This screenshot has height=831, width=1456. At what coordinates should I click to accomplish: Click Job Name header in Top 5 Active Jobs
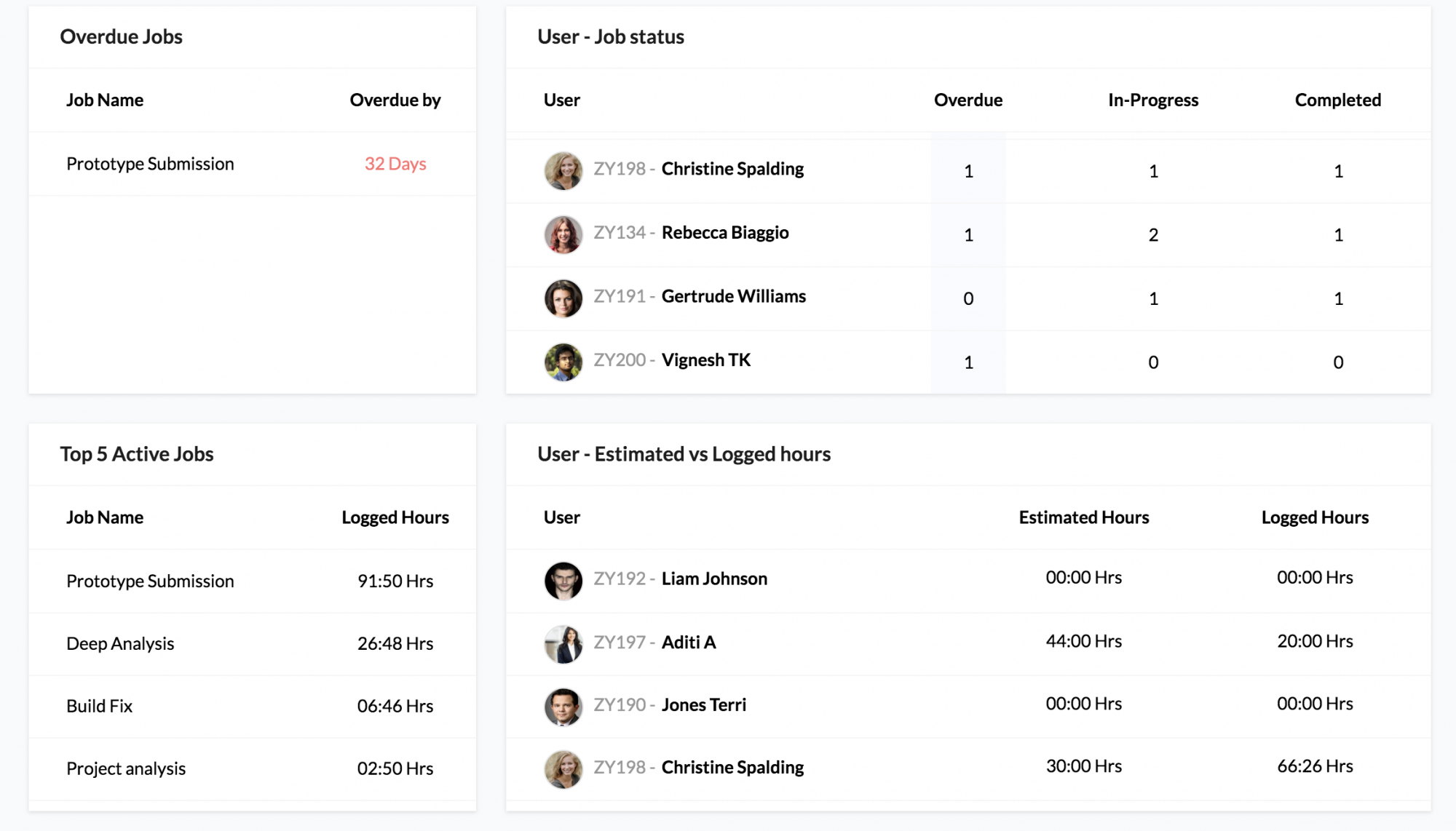pos(105,517)
